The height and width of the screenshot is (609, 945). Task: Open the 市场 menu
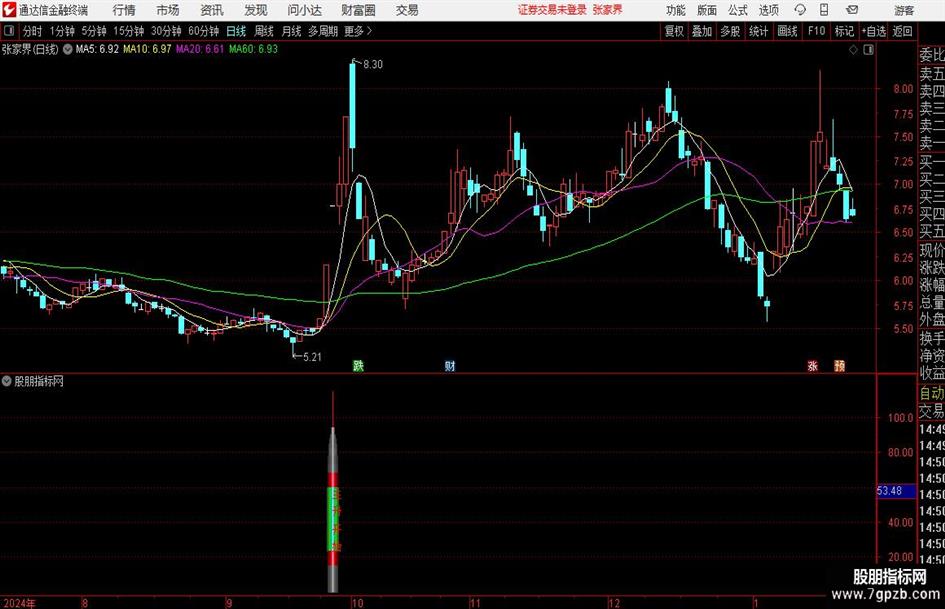(x=168, y=10)
